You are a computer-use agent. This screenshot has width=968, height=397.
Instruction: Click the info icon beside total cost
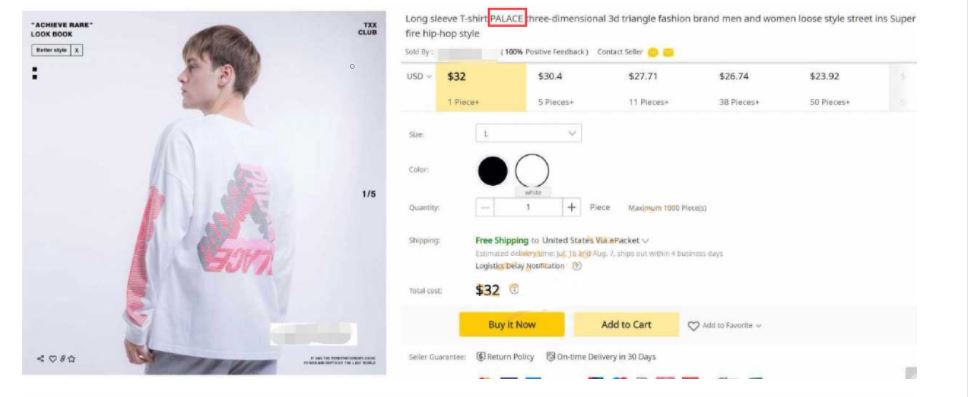pos(514,289)
